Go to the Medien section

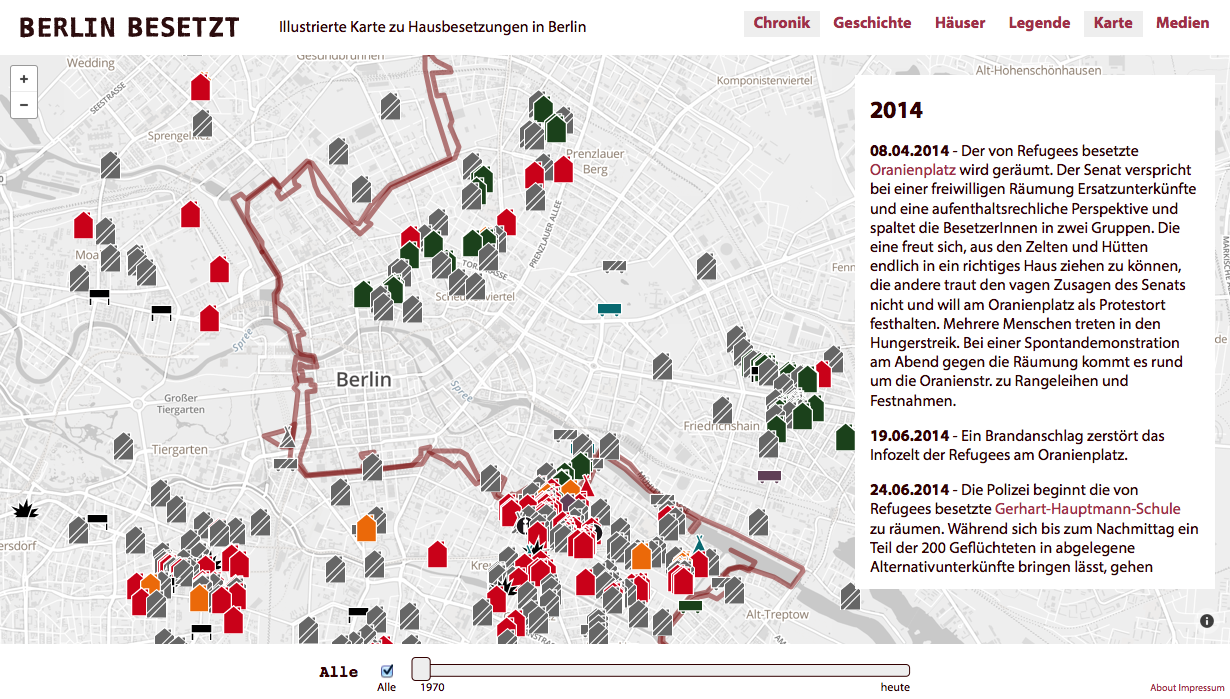click(x=1182, y=23)
